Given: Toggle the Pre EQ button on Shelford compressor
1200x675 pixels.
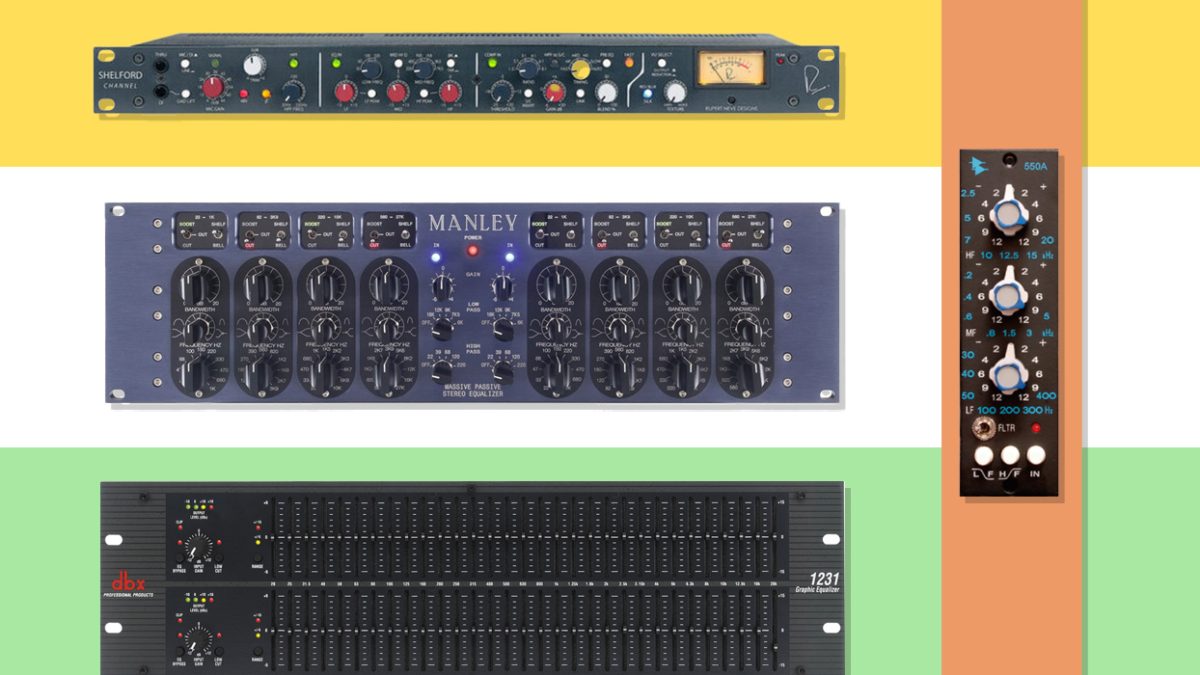Looking at the screenshot, I should tap(606, 63).
